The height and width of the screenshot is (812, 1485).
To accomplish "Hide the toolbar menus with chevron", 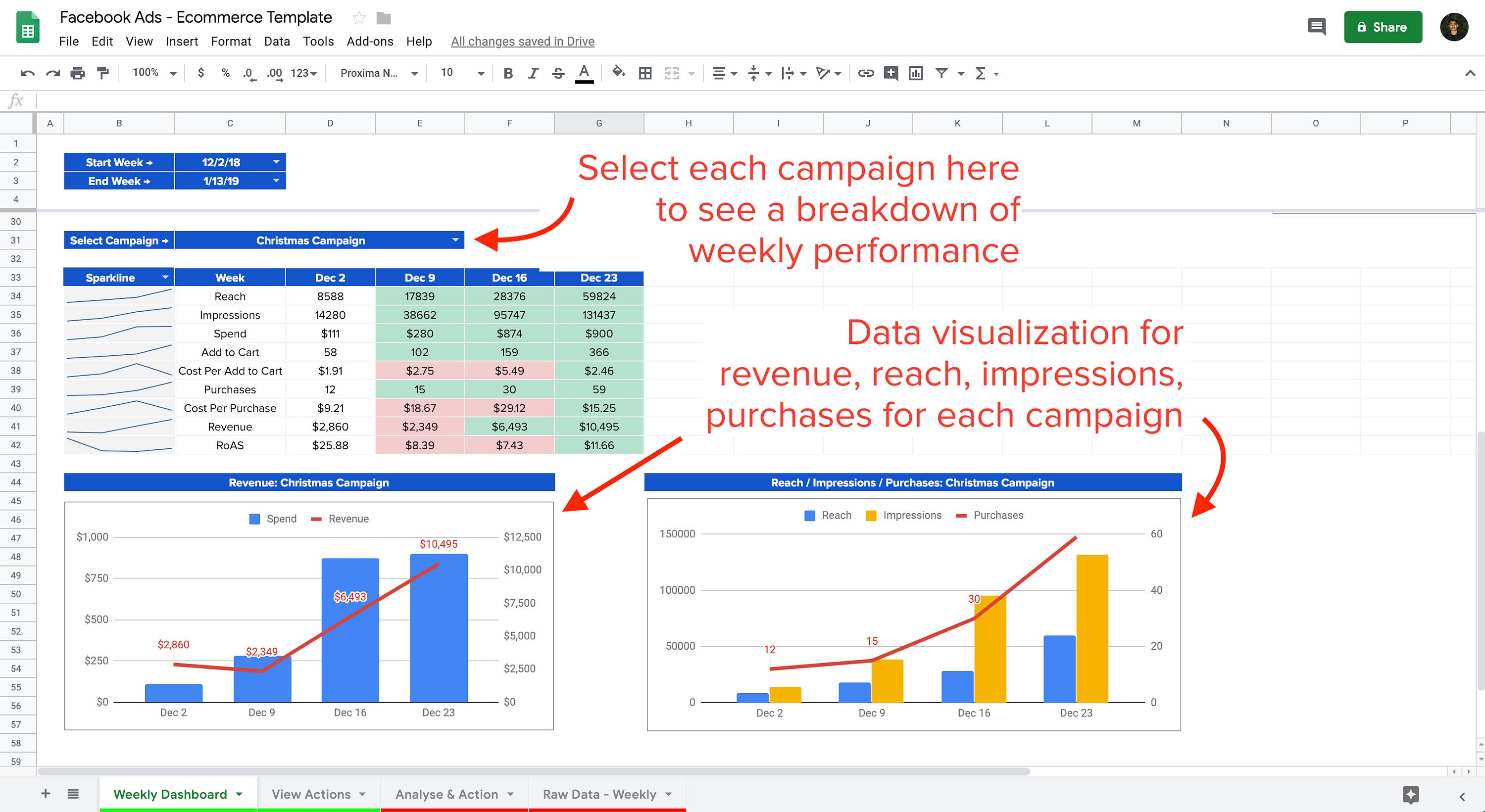I will point(1470,73).
